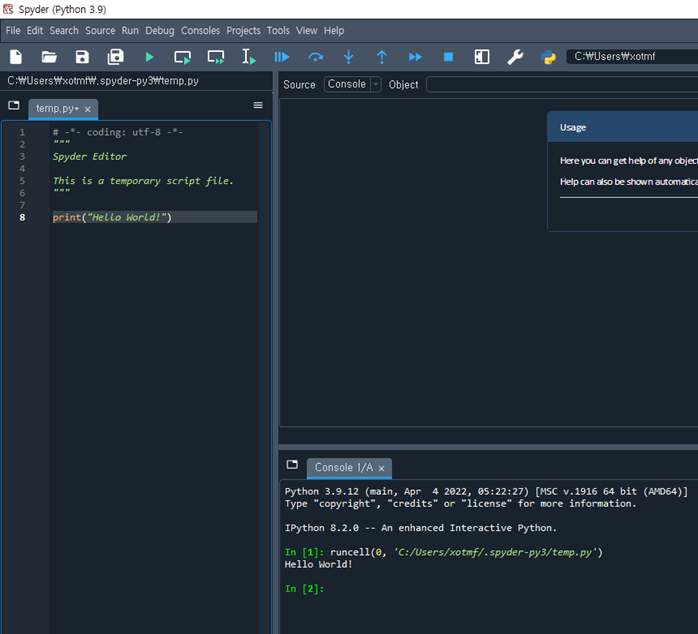Open the Help menu
This screenshot has height=634, width=698.
[334, 31]
